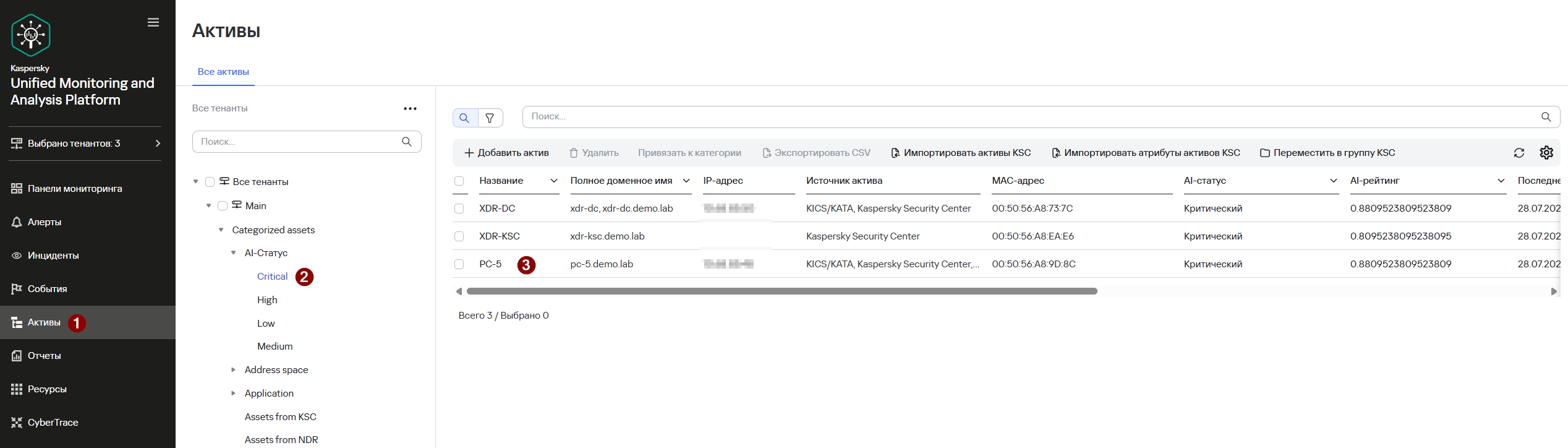Viewport: 1568px width, 448px height.
Task: Click Экспортировать CSV
Action: (x=816, y=153)
